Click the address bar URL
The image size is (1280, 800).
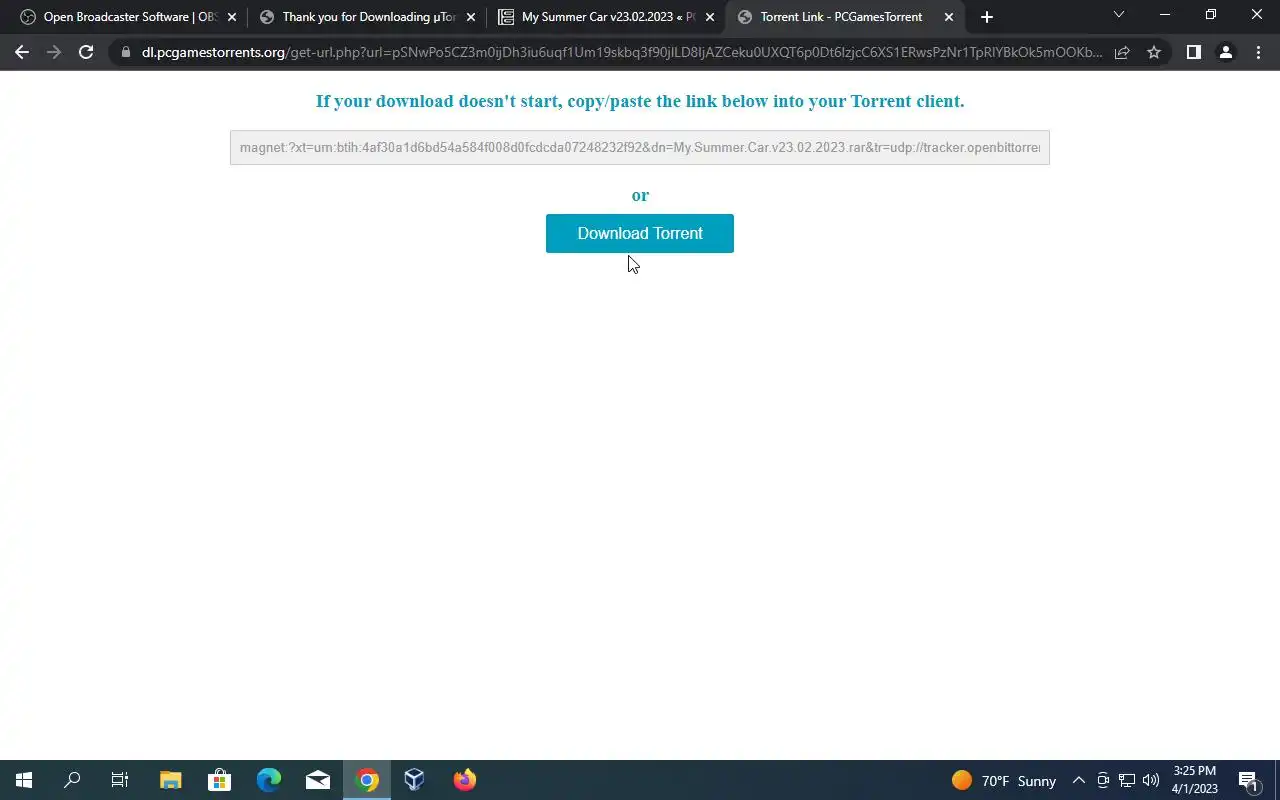pos(622,52)
